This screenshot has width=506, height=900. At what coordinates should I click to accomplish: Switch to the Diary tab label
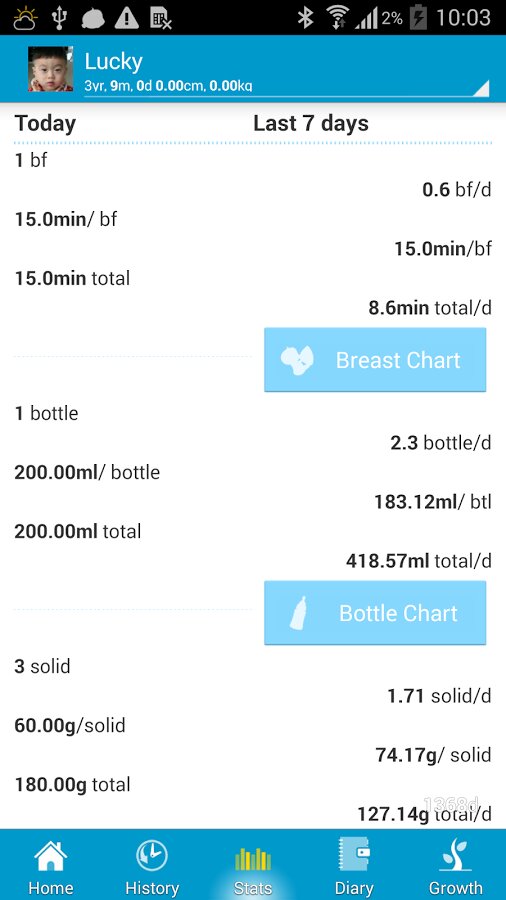point(354,887)
